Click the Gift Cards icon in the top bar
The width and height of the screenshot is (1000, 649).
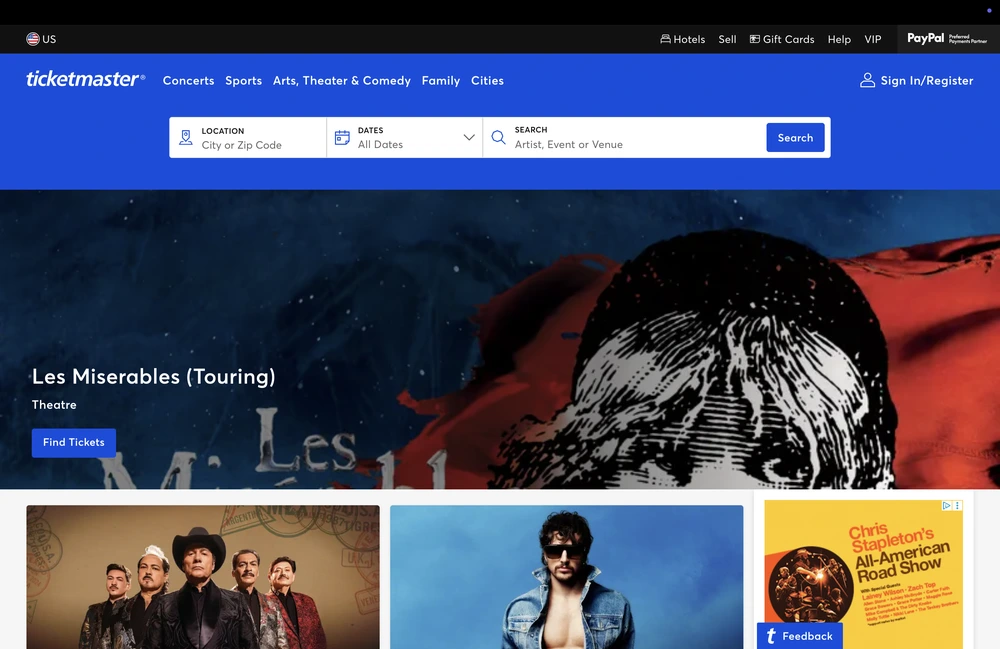[x=753, y=38]
